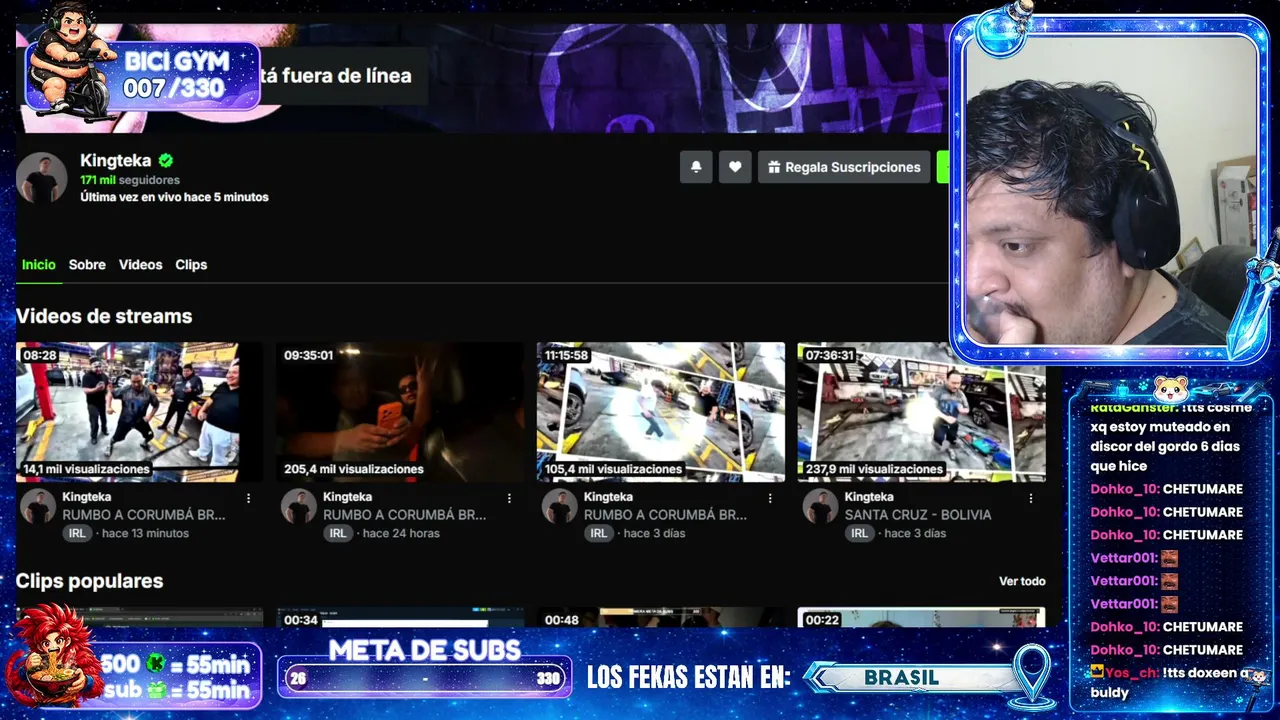Click the Kingteka name under the 09:35:01 video
The height and width of the screenshot is (720, 1280).
[x=347, y=497]
